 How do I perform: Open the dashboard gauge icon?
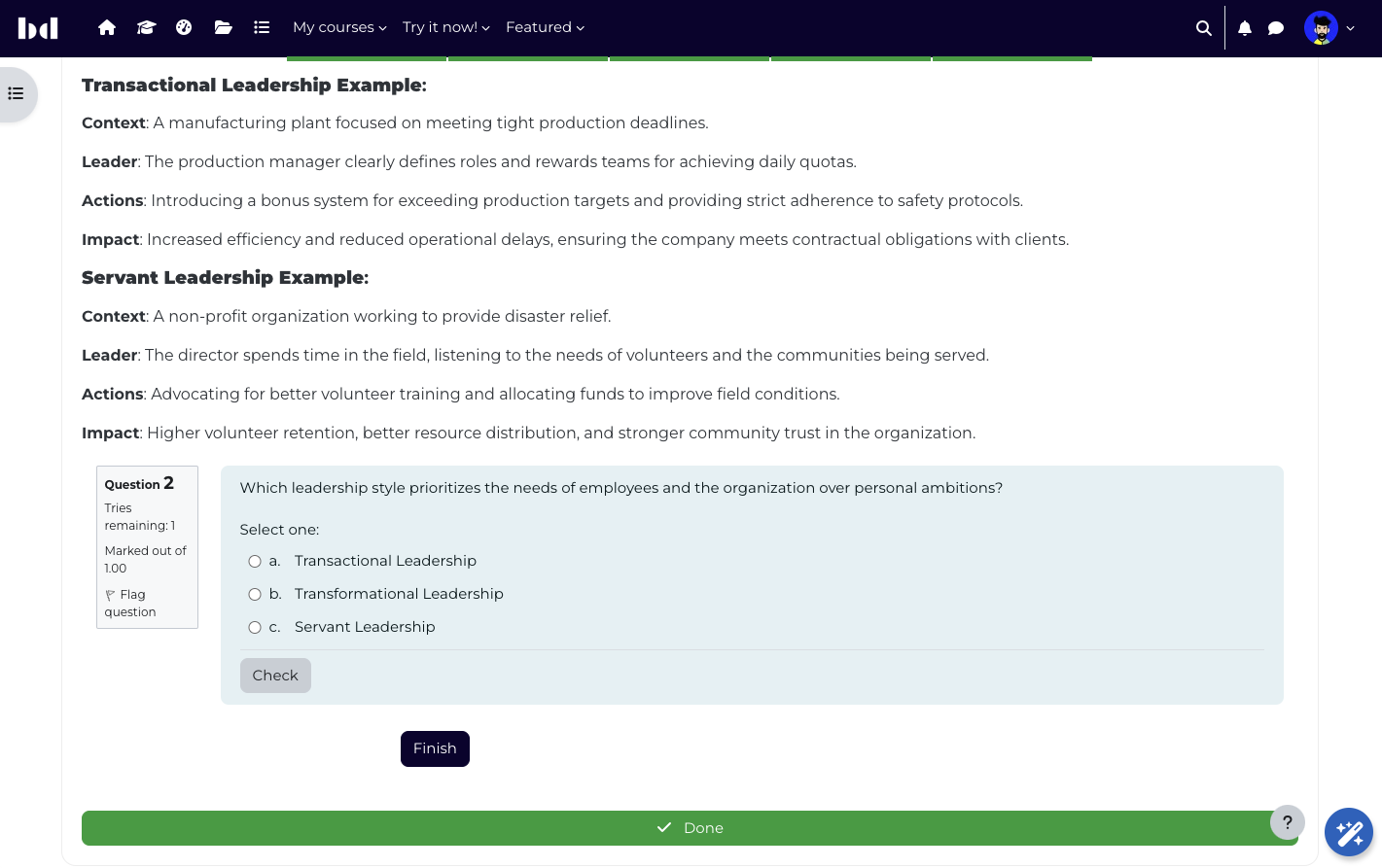184,27
